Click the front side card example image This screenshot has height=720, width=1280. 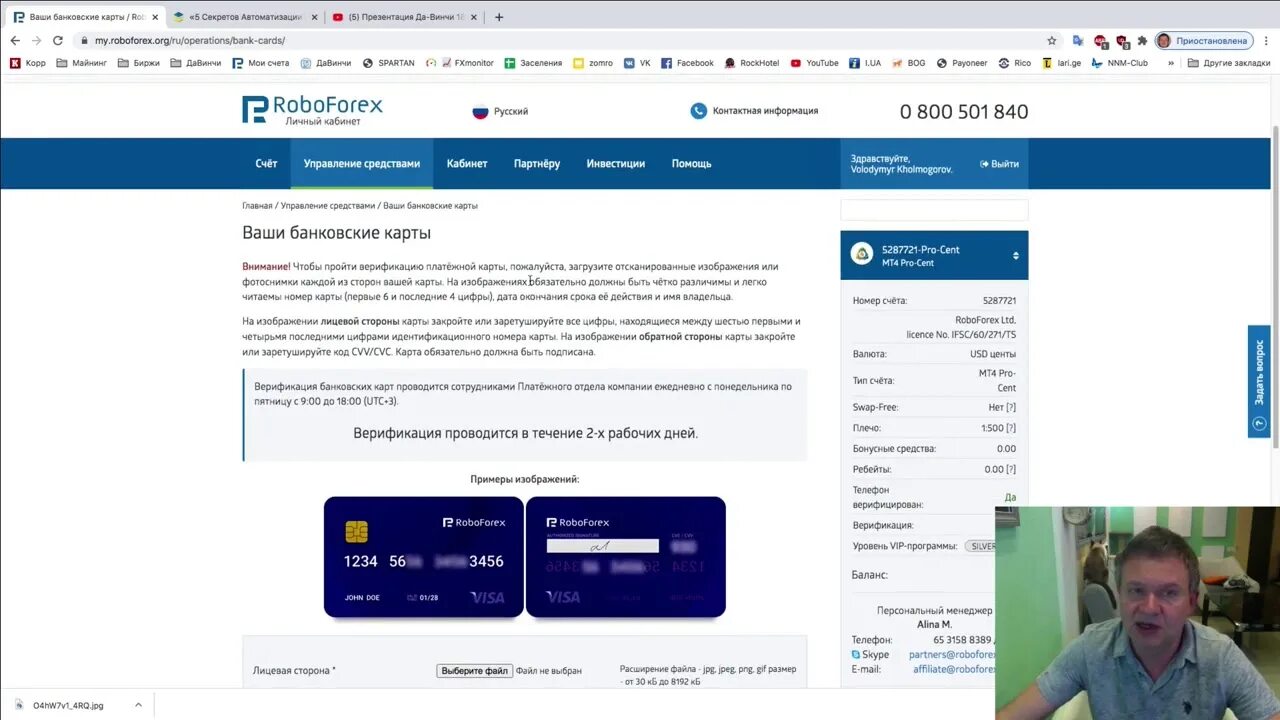click(x=424, y=557)
